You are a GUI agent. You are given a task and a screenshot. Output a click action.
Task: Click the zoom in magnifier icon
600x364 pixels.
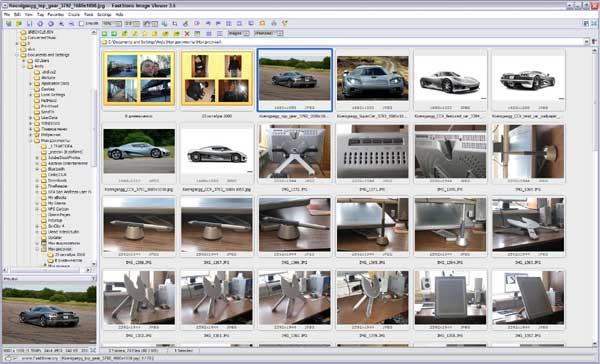click(x=61, y=24)
